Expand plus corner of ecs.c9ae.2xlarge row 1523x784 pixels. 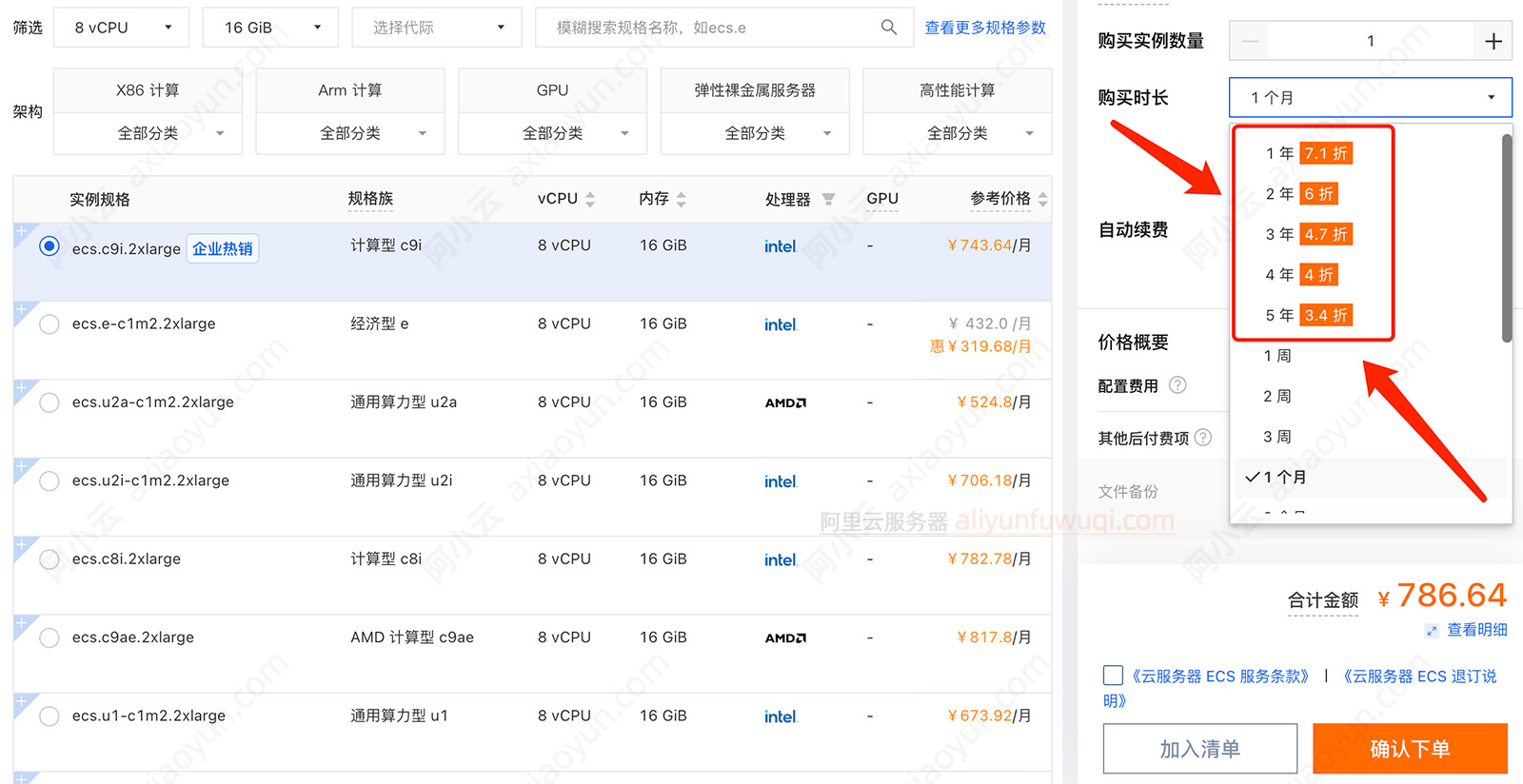click(x=21, y=622)
